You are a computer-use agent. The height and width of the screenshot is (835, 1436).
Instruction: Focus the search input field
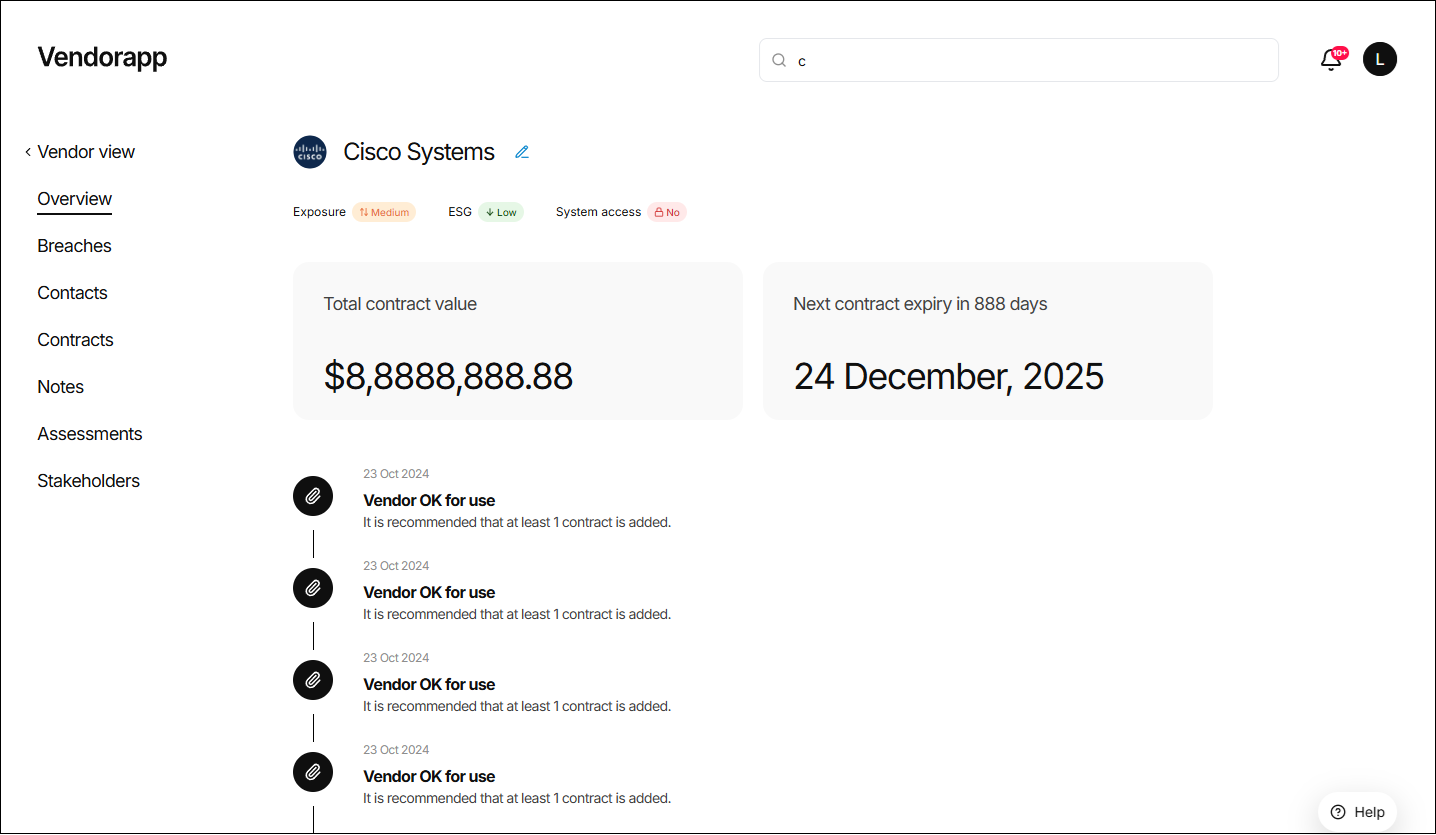[1018, 60]
